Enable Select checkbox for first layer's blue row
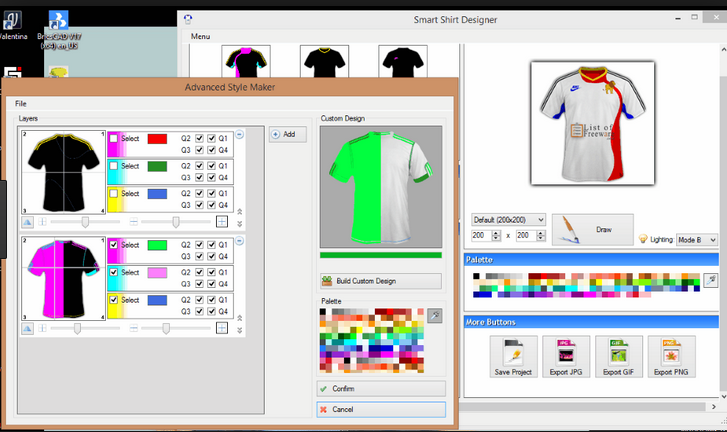This screenshot has width=727, height=432. tap(114, 193)
